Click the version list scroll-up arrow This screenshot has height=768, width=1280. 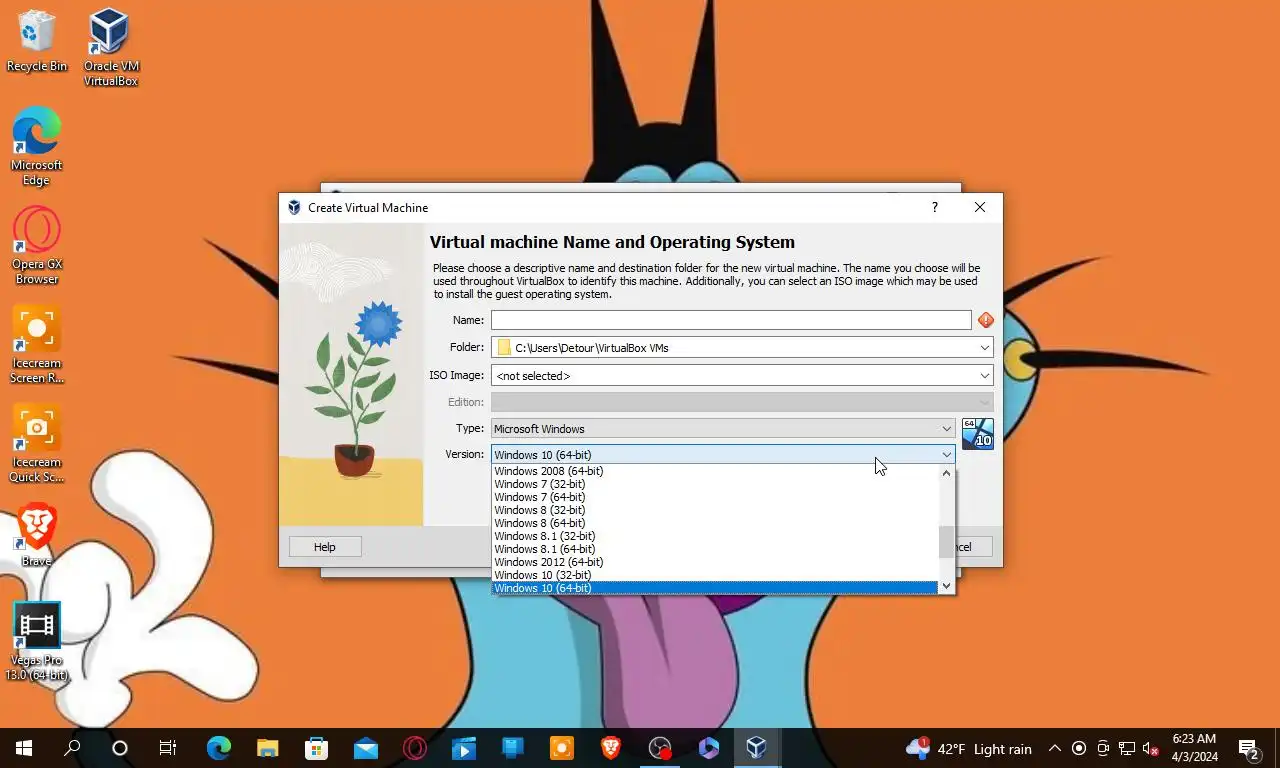946,473
